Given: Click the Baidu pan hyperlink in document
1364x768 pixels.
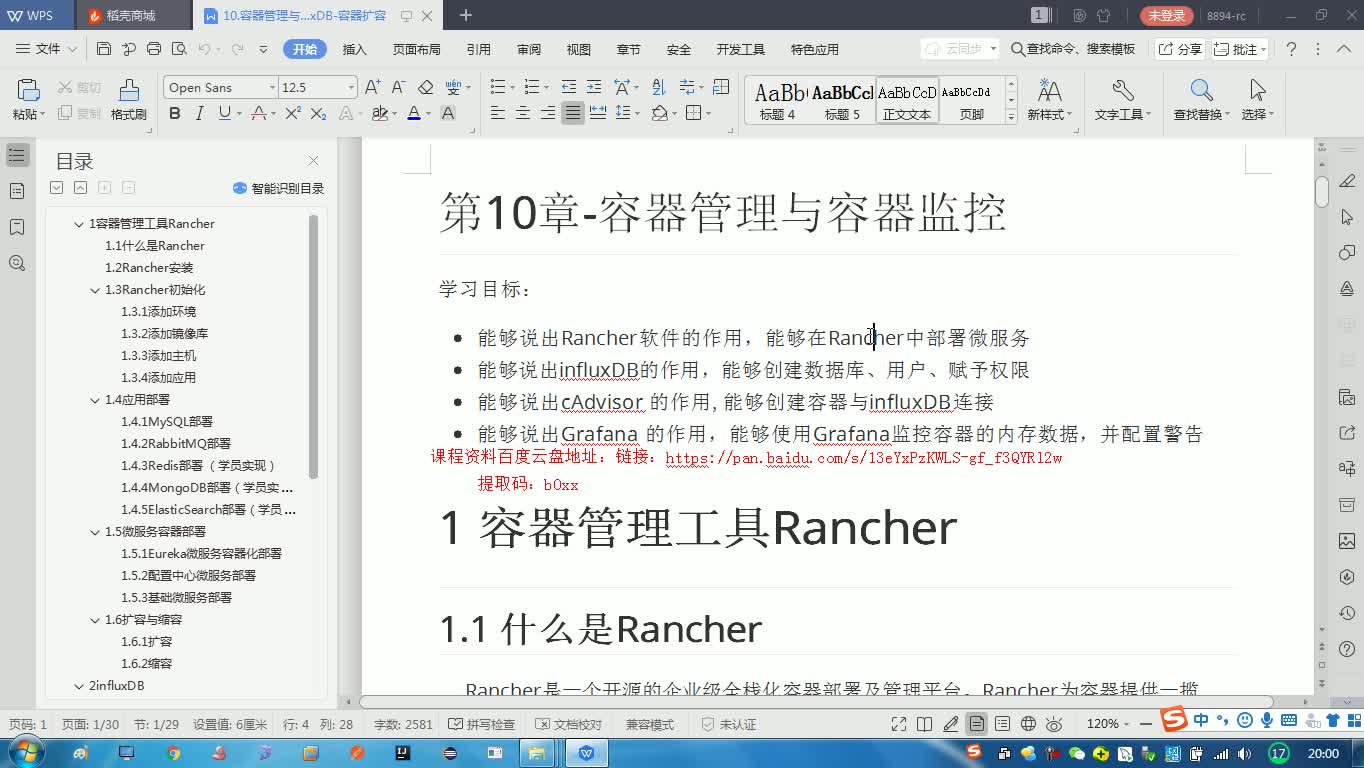Looking at the screenshot, I should [x=863, y=458].
